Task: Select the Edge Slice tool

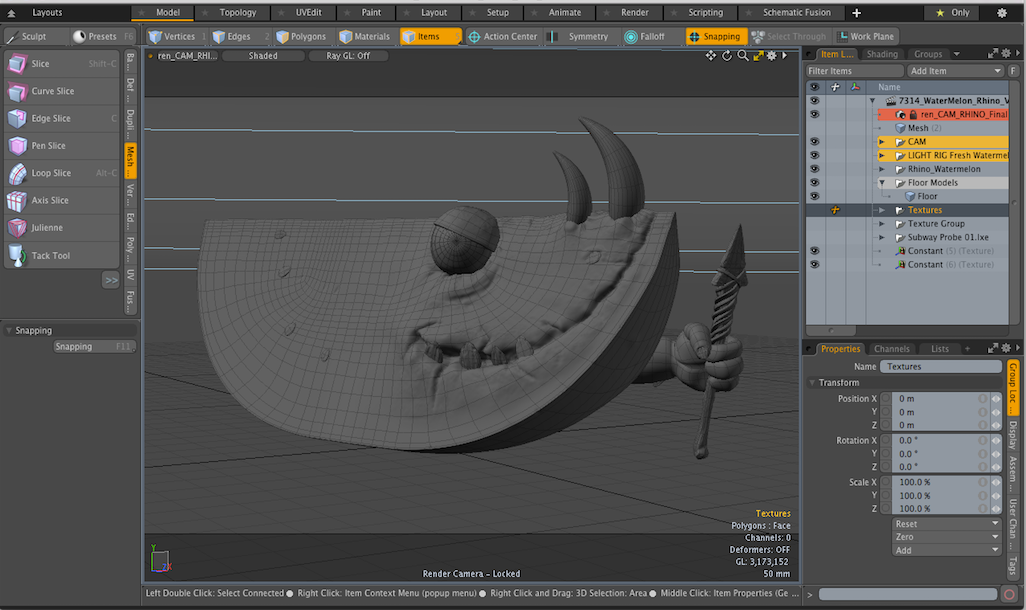Action: tap(62, 118)
